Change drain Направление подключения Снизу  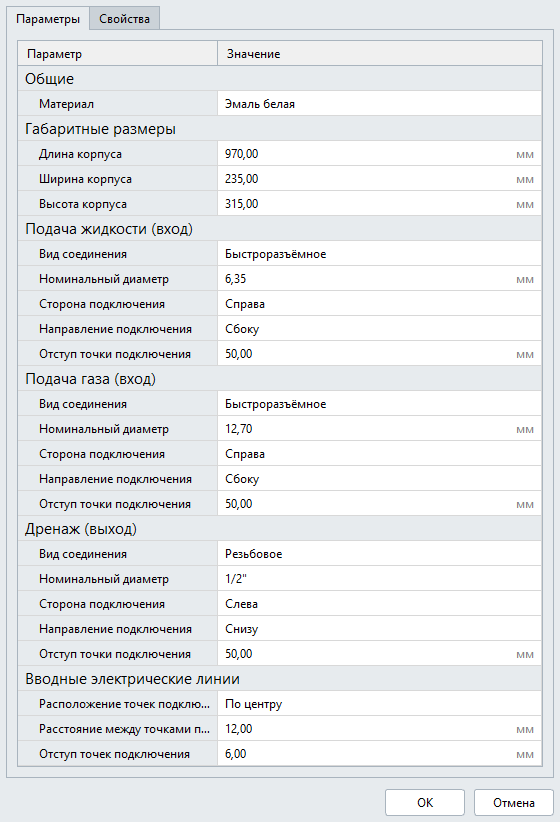pyautogui.click(x=380, y=629)
